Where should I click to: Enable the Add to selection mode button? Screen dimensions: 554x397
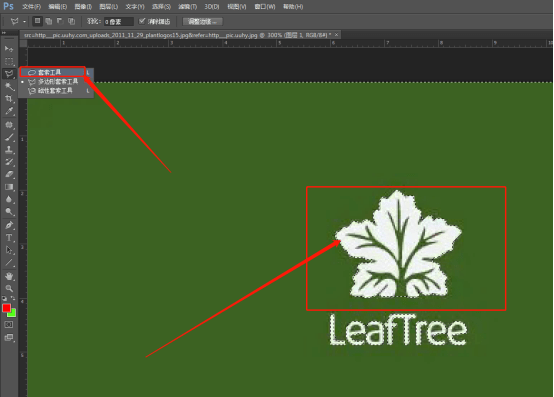[48, 21]
